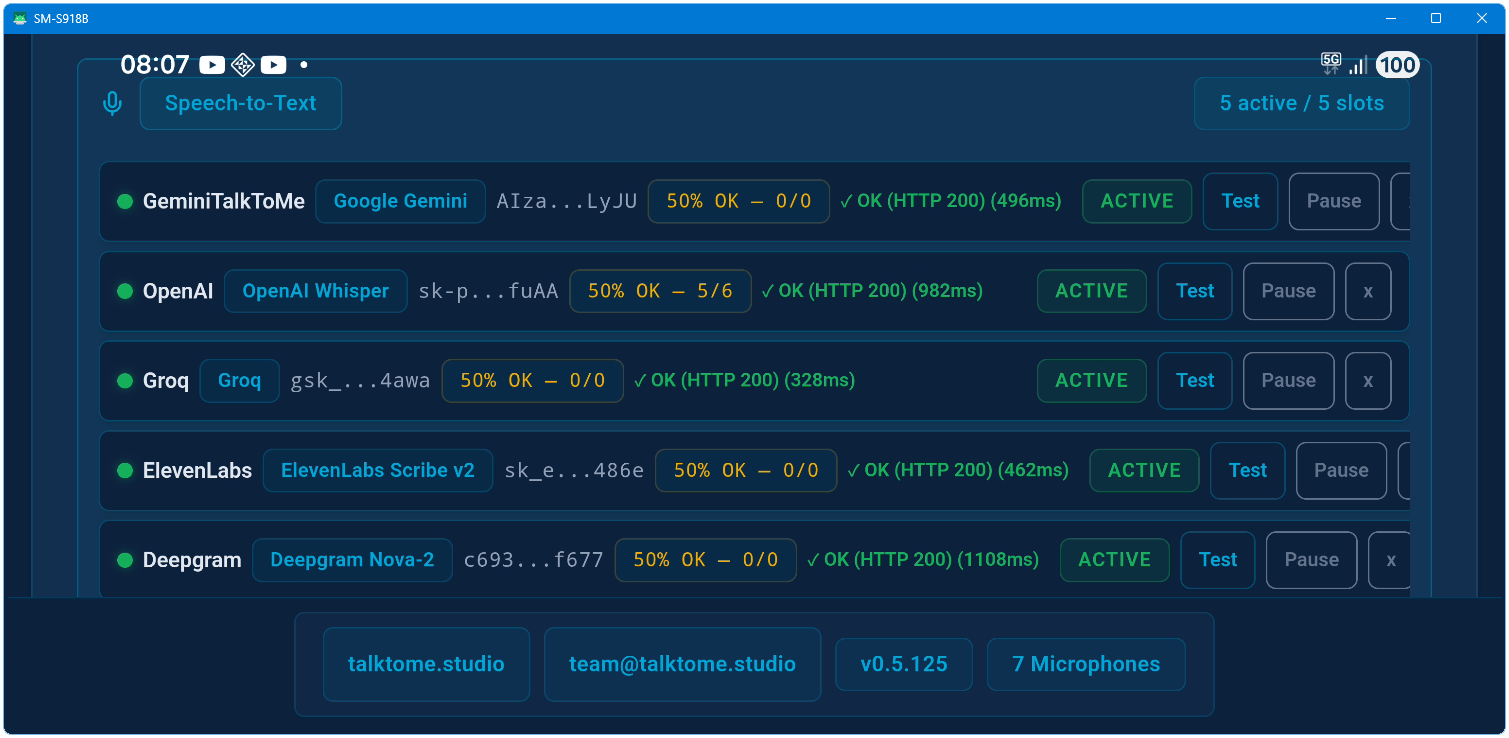Click the '5 active / 5 slots' badge
This screenshot has width=1509, height=738.
(1302, 103)
